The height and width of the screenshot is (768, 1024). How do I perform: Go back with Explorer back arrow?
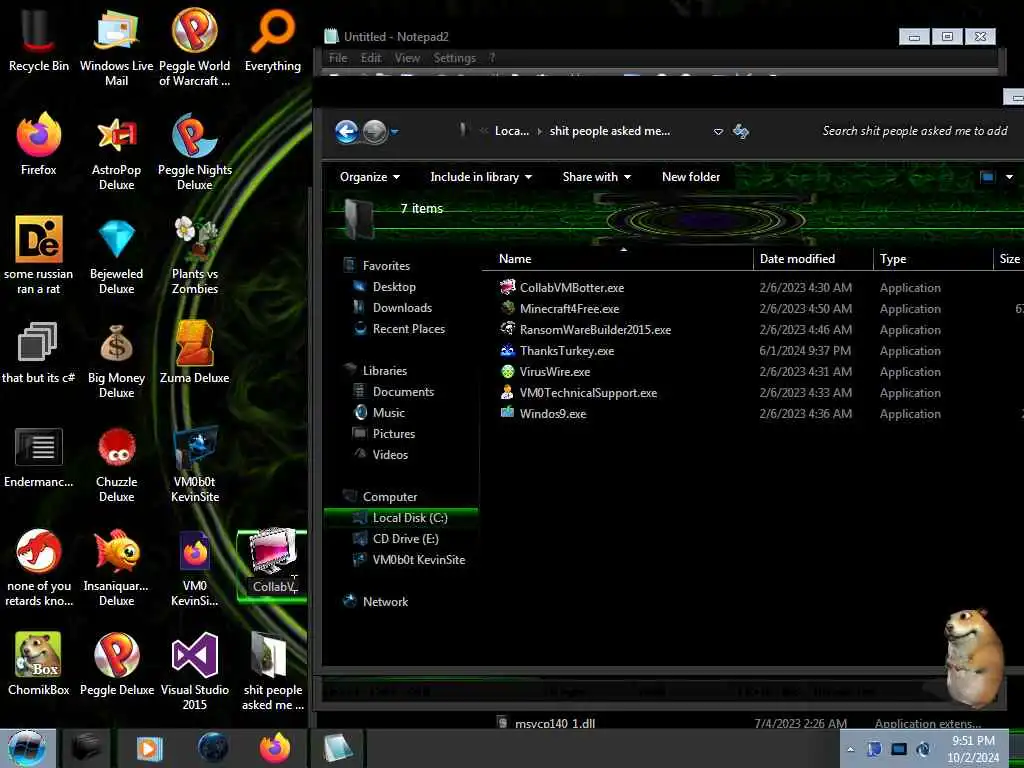[x=347, y=131]
